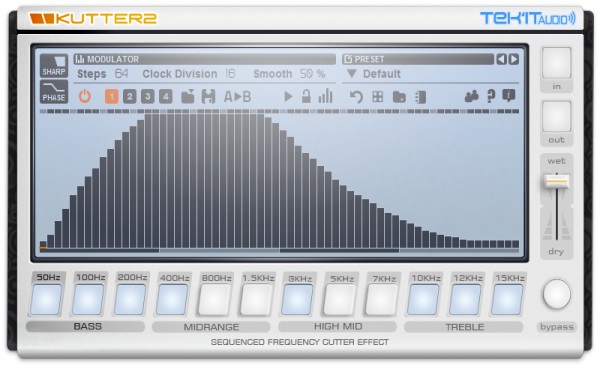This screenshot has width=600, height=370.
Task: Switch modulator power on or off
Action: pos(85,96)
